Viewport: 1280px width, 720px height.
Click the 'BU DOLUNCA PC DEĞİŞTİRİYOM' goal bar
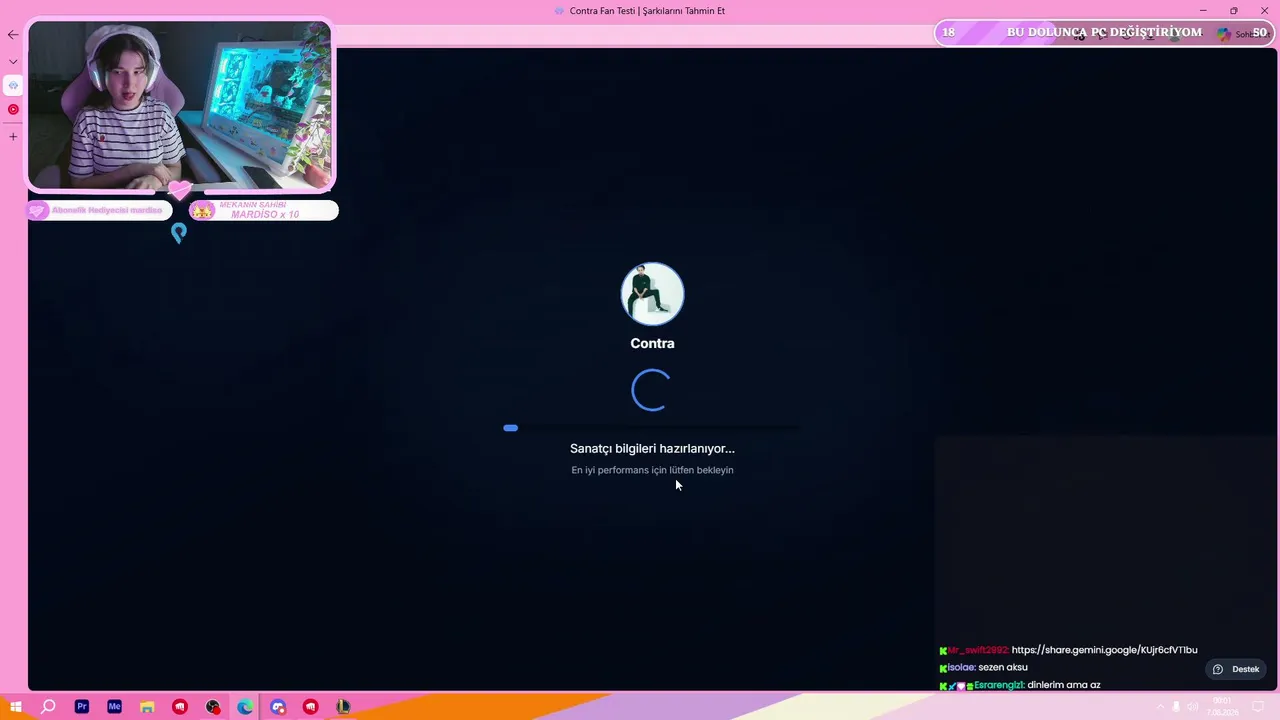click(x=1104, y=33)
